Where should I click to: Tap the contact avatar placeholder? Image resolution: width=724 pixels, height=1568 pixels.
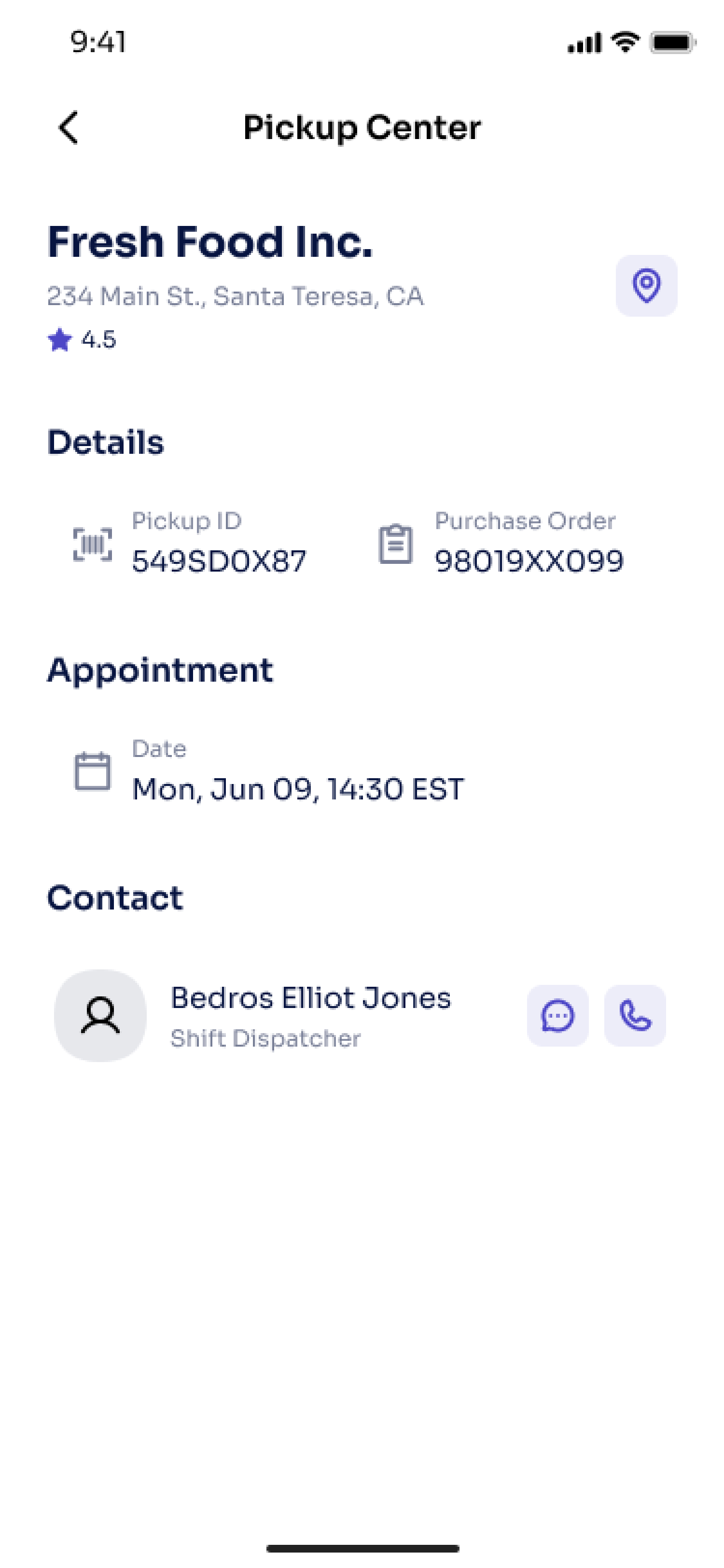pos(100,1015)
